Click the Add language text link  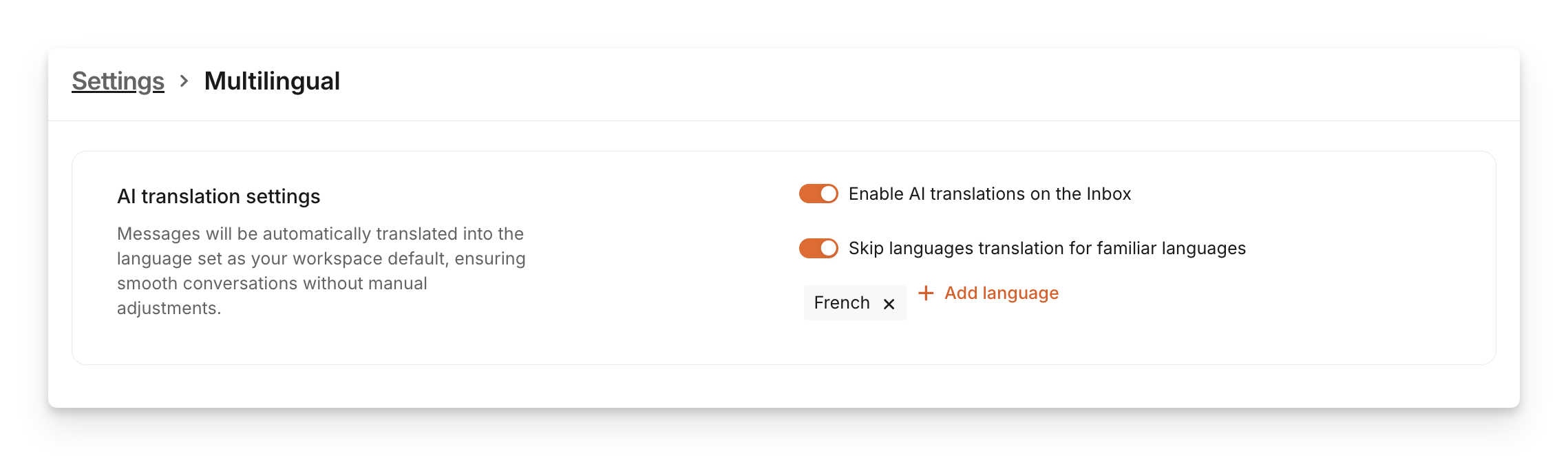click(x=1001, y=293)
